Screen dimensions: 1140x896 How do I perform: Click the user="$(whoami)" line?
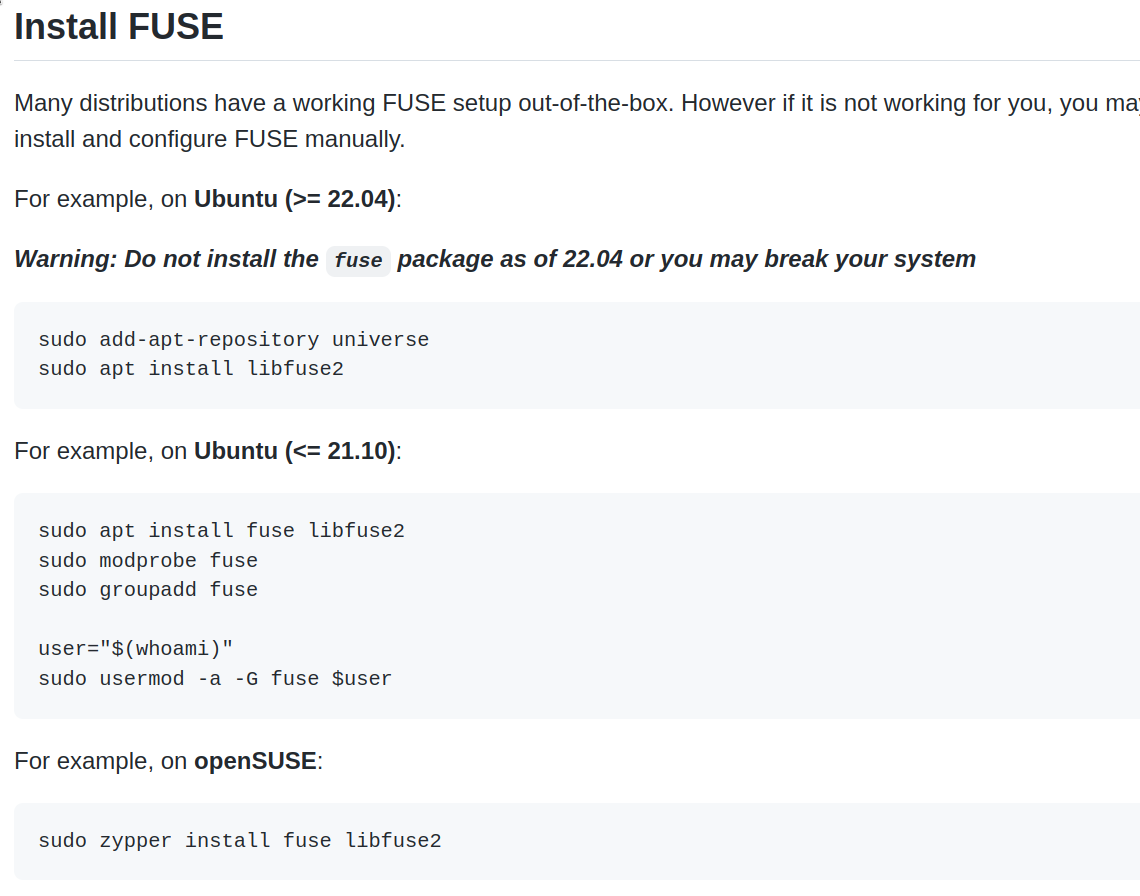(x=135, y=648)
